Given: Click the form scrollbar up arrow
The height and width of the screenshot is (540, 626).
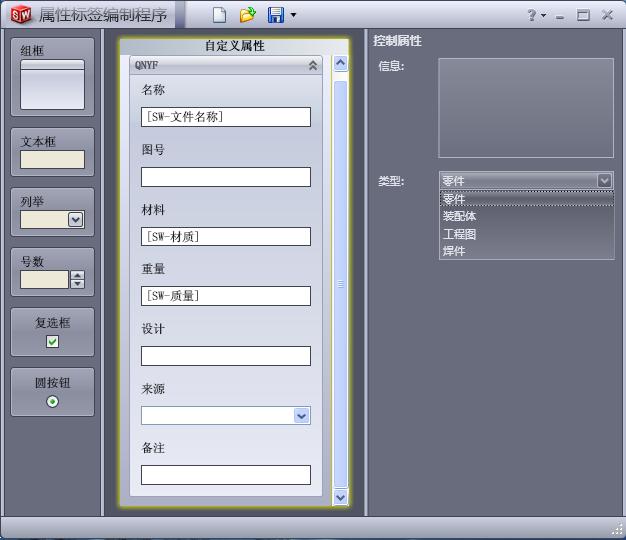Looking at the screenshot, I should 341,63.
